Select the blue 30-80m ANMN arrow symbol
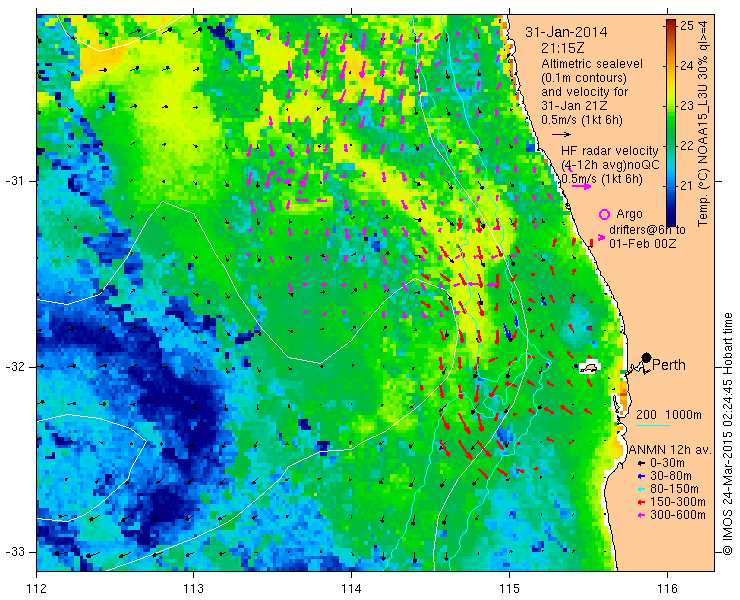 640,476
